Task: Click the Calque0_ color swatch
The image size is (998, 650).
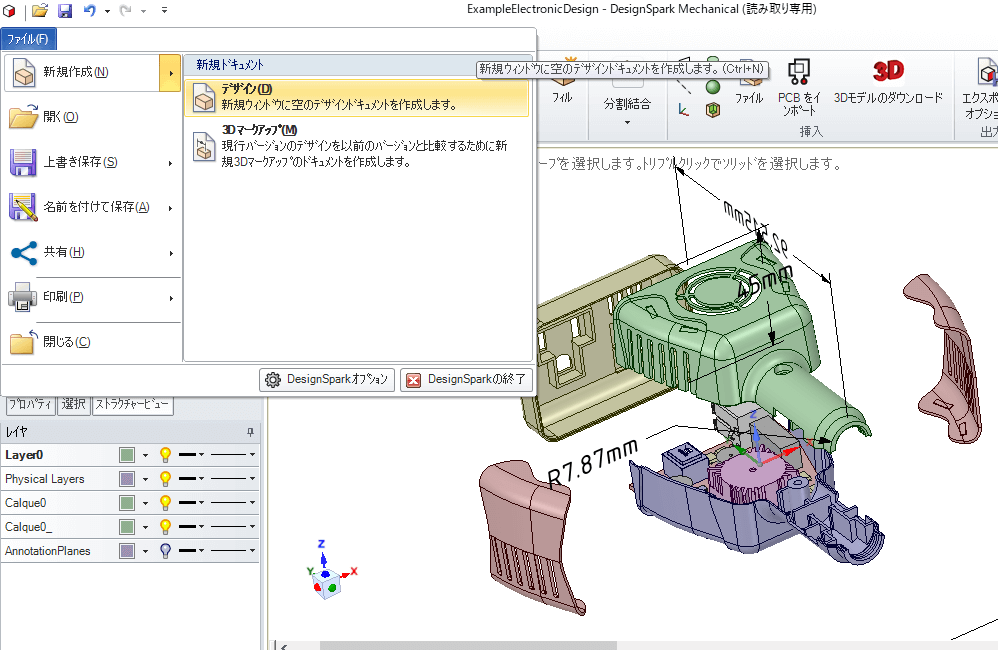Action: [x=127, y=527]
